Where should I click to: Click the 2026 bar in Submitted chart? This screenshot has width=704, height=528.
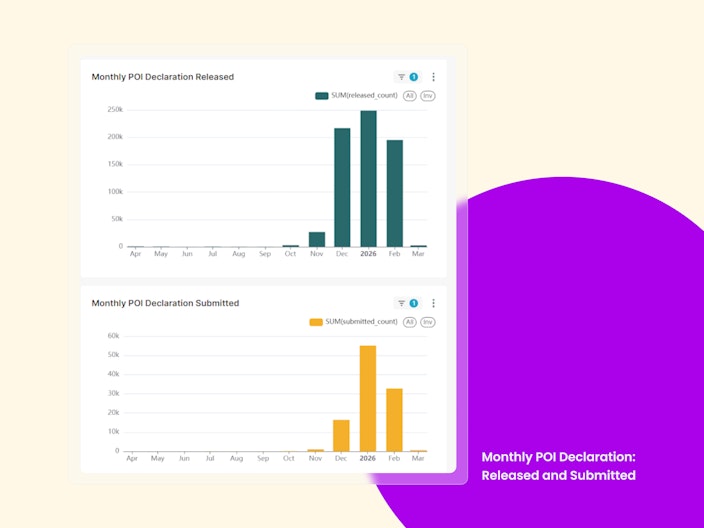368,398
